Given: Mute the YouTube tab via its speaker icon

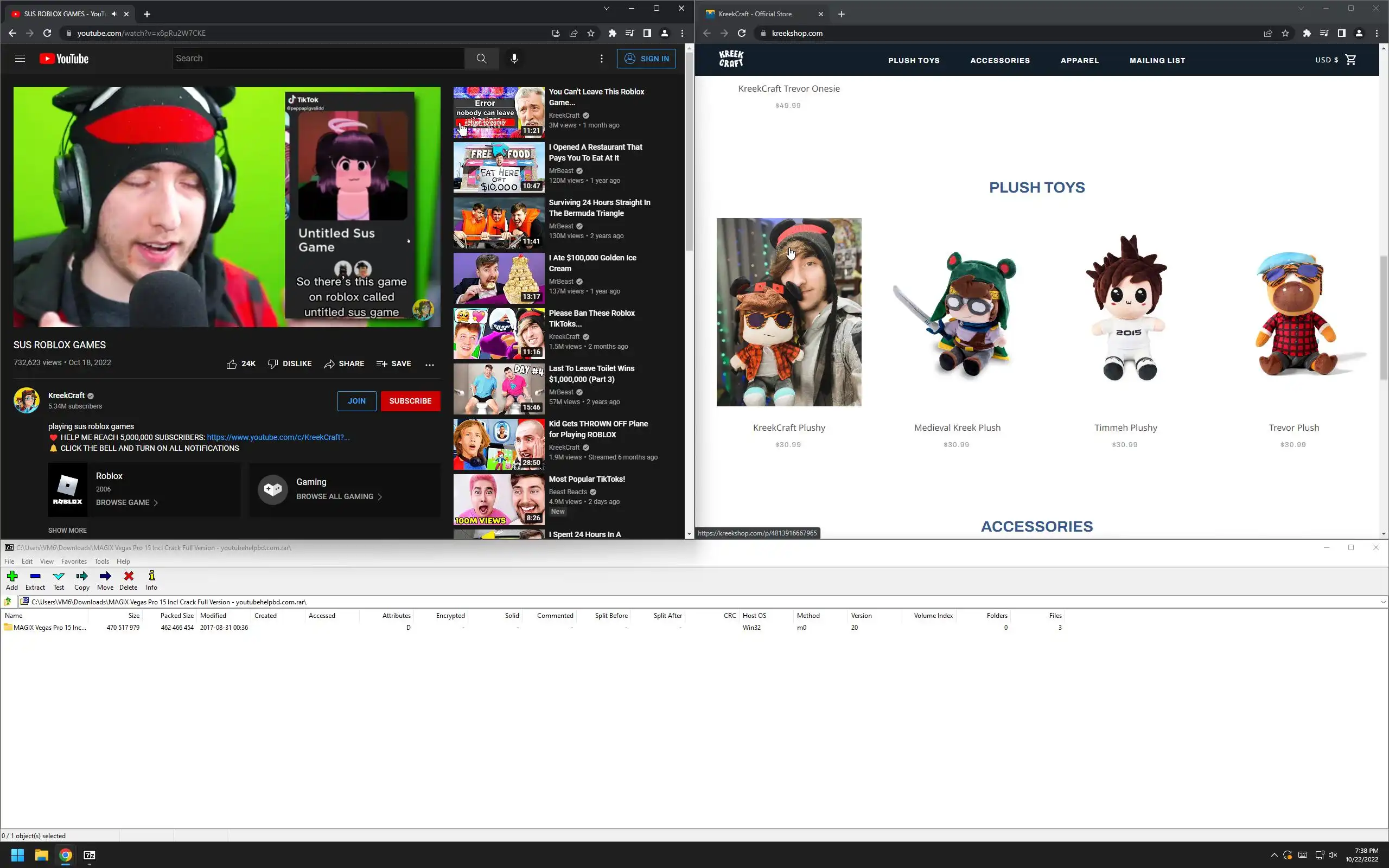Looking at the screenshot, I should (115, 14).
